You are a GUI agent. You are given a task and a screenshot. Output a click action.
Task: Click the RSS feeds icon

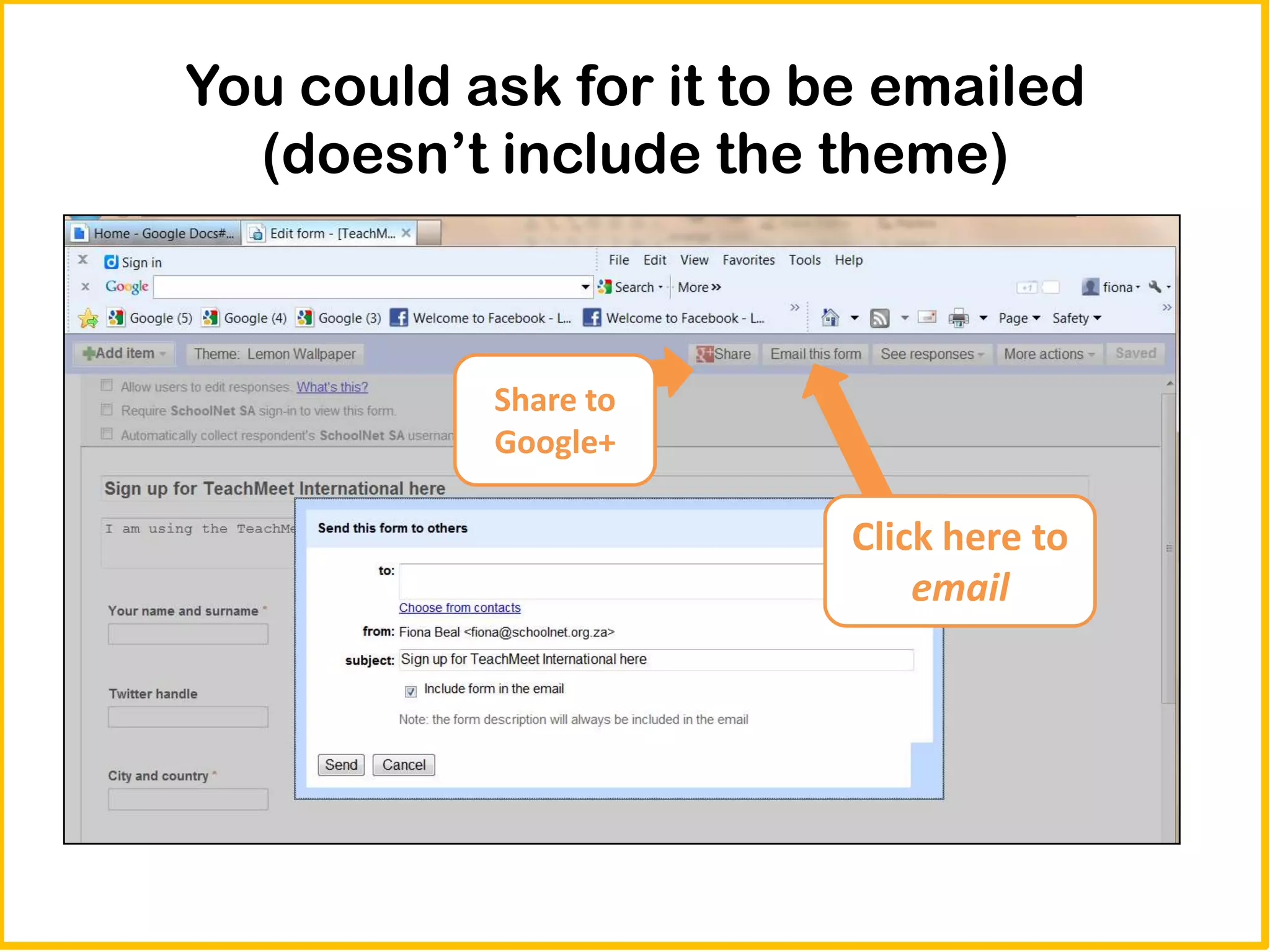tap(879, 318)
